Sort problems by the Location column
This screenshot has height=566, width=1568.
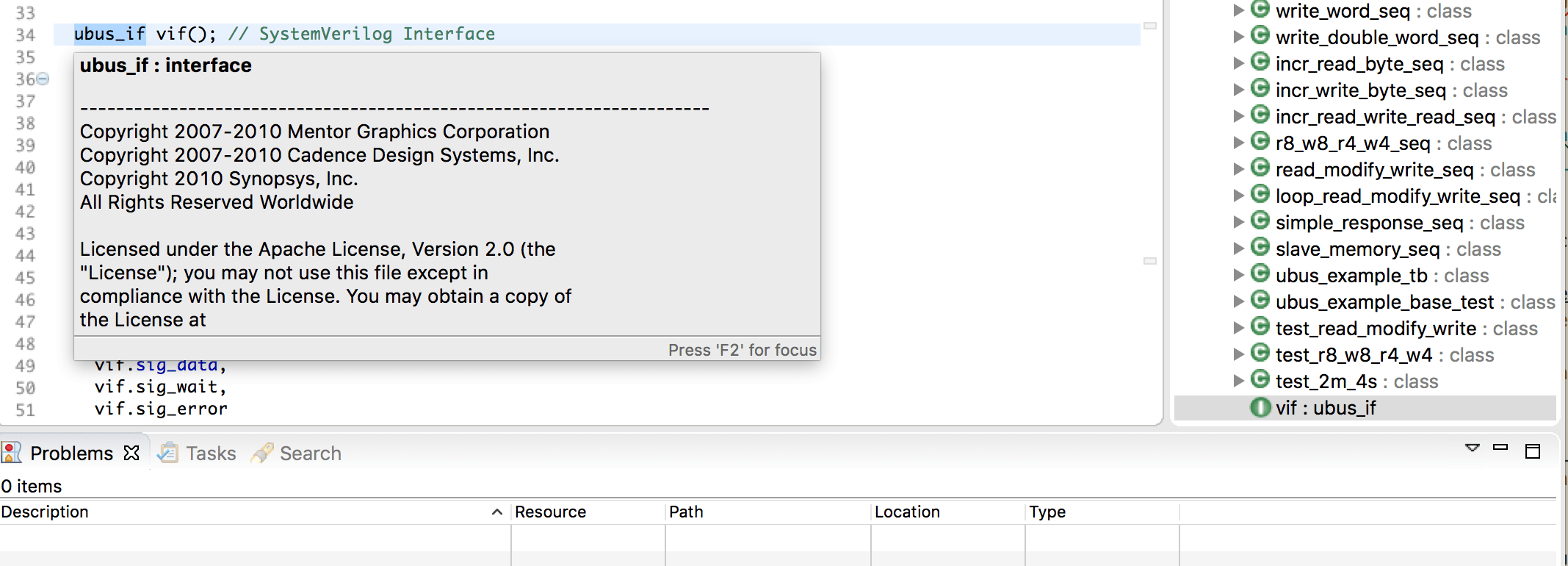(x=948, y=512)
